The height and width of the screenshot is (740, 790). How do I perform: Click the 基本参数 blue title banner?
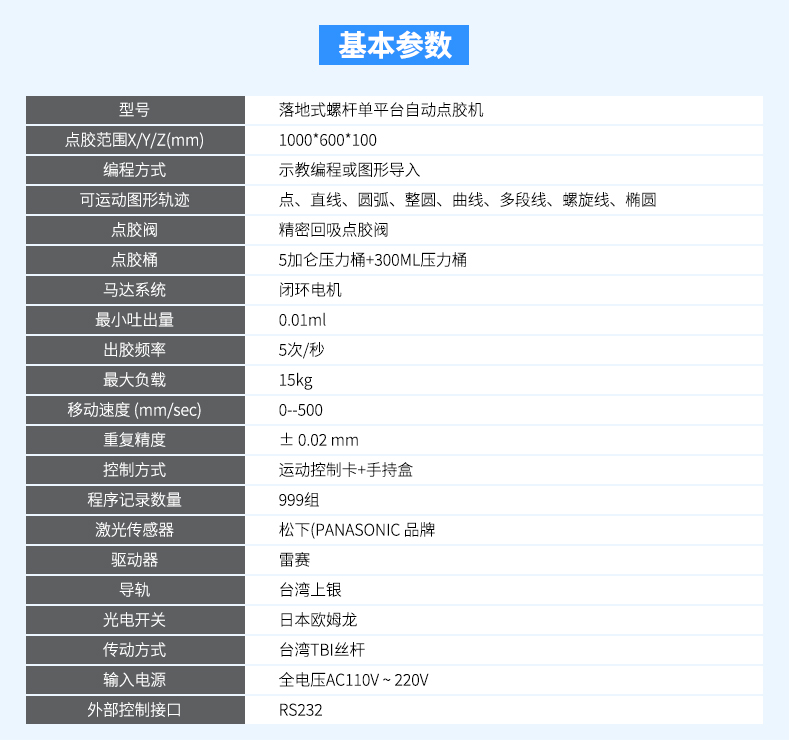[x=394, y=45]
